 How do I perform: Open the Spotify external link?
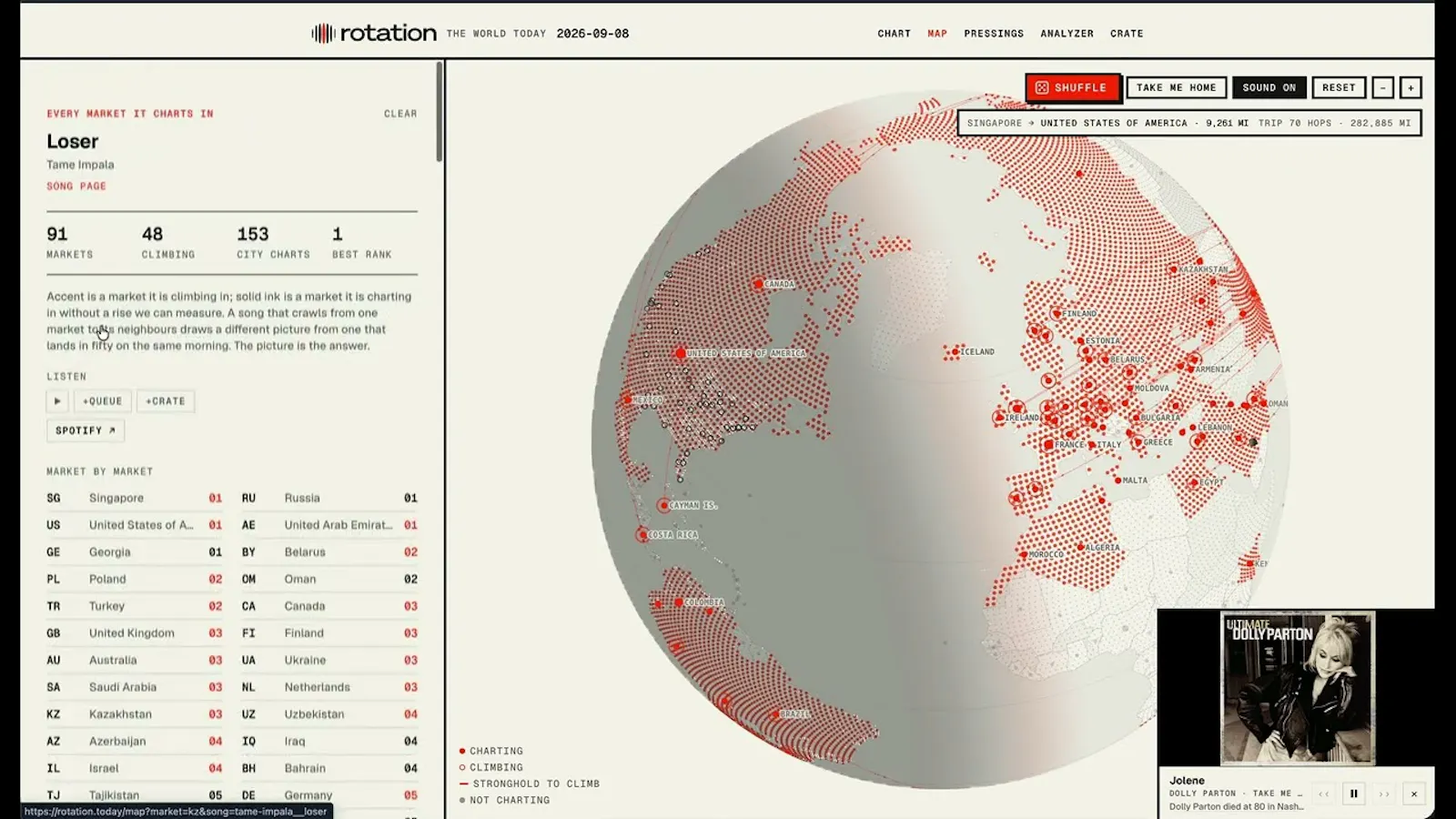pyautogui.click(x=86, y=430)
